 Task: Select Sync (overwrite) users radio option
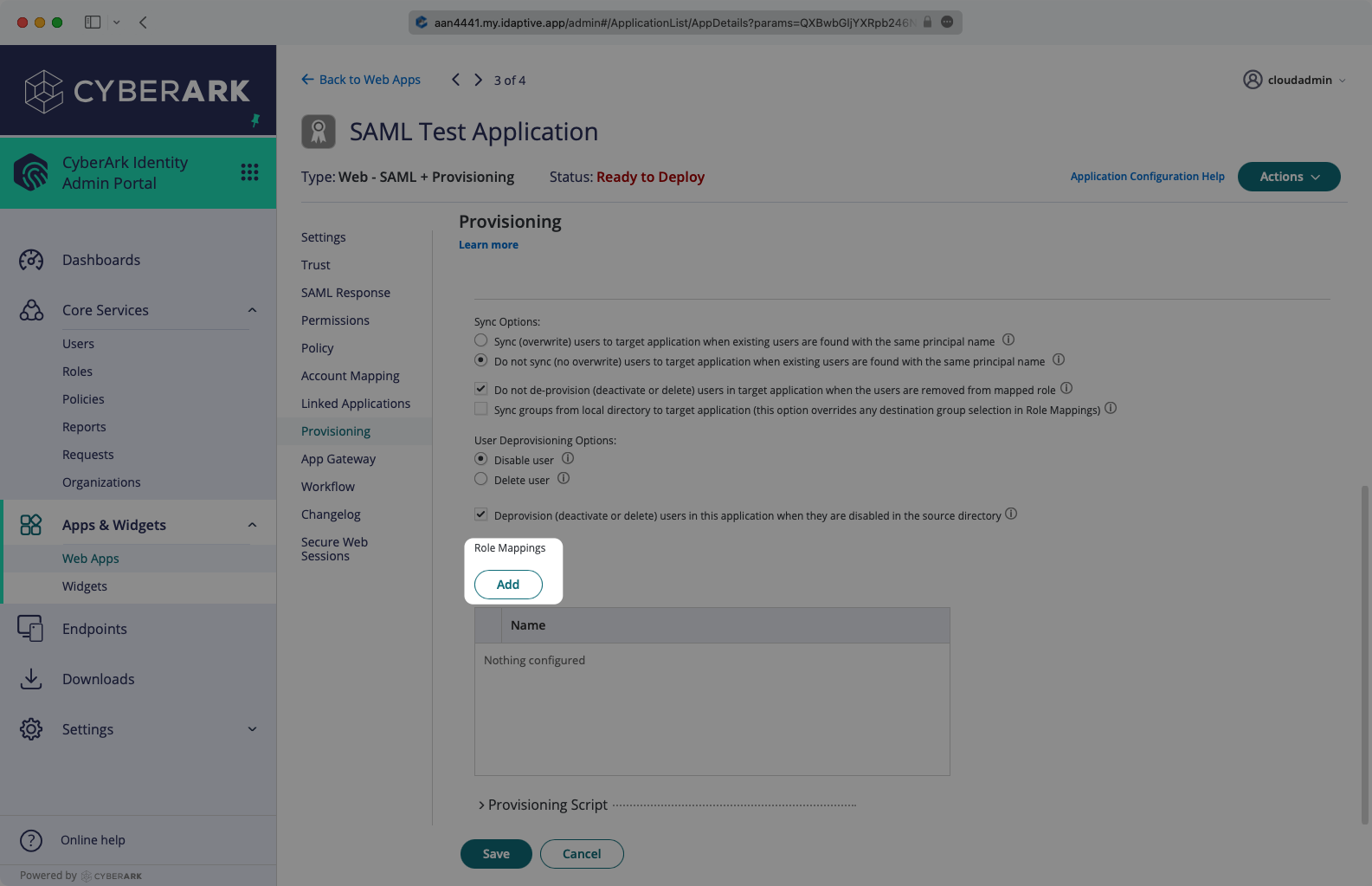tap(481, 340)
